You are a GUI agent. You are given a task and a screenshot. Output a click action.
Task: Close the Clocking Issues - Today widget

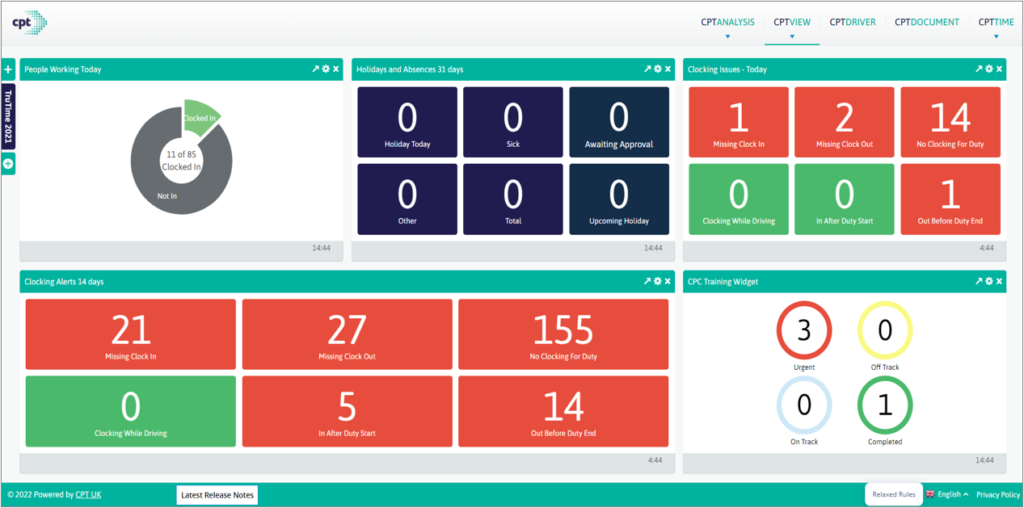tap(999, 69)
